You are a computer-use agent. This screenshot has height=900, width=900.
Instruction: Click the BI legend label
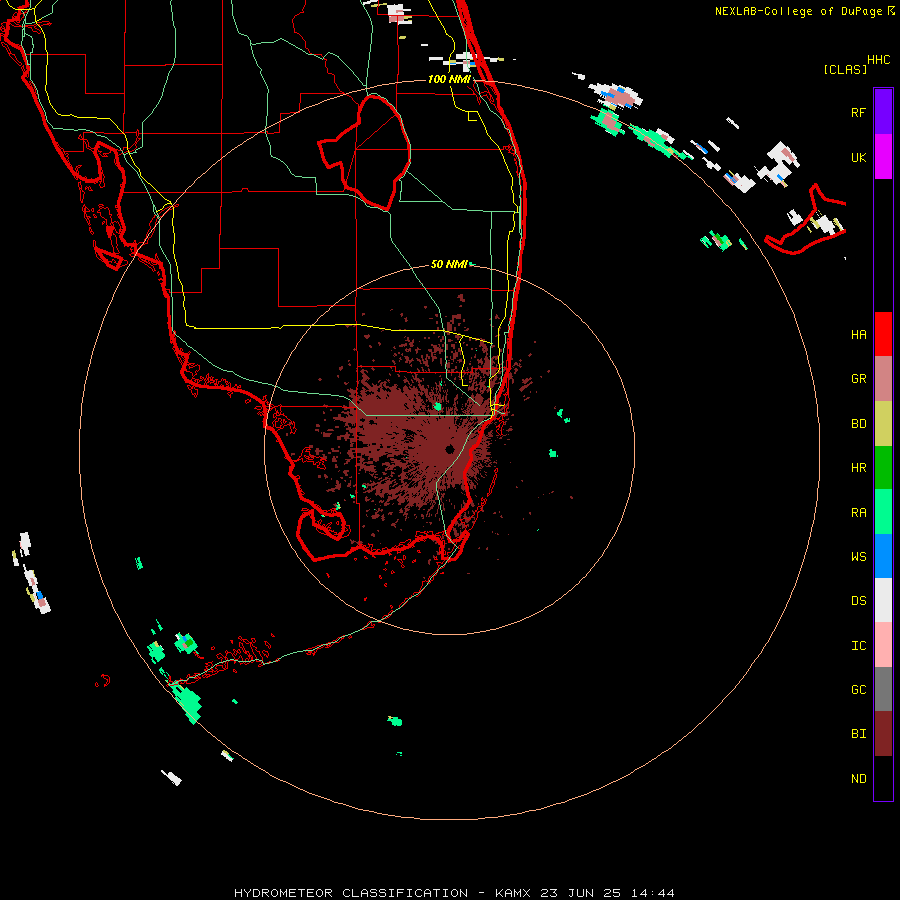(x=858, y=734)
